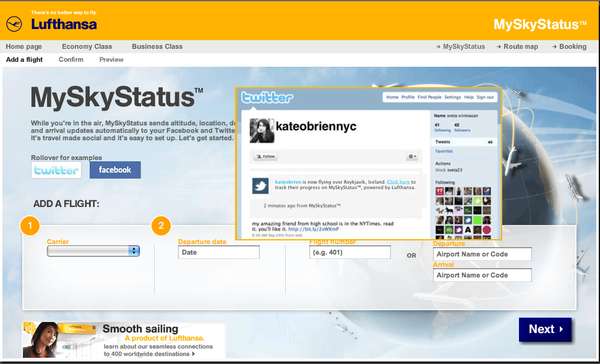Screen dimensions: 600x364
Task: Click the Next button
Action: click(545, 330)
